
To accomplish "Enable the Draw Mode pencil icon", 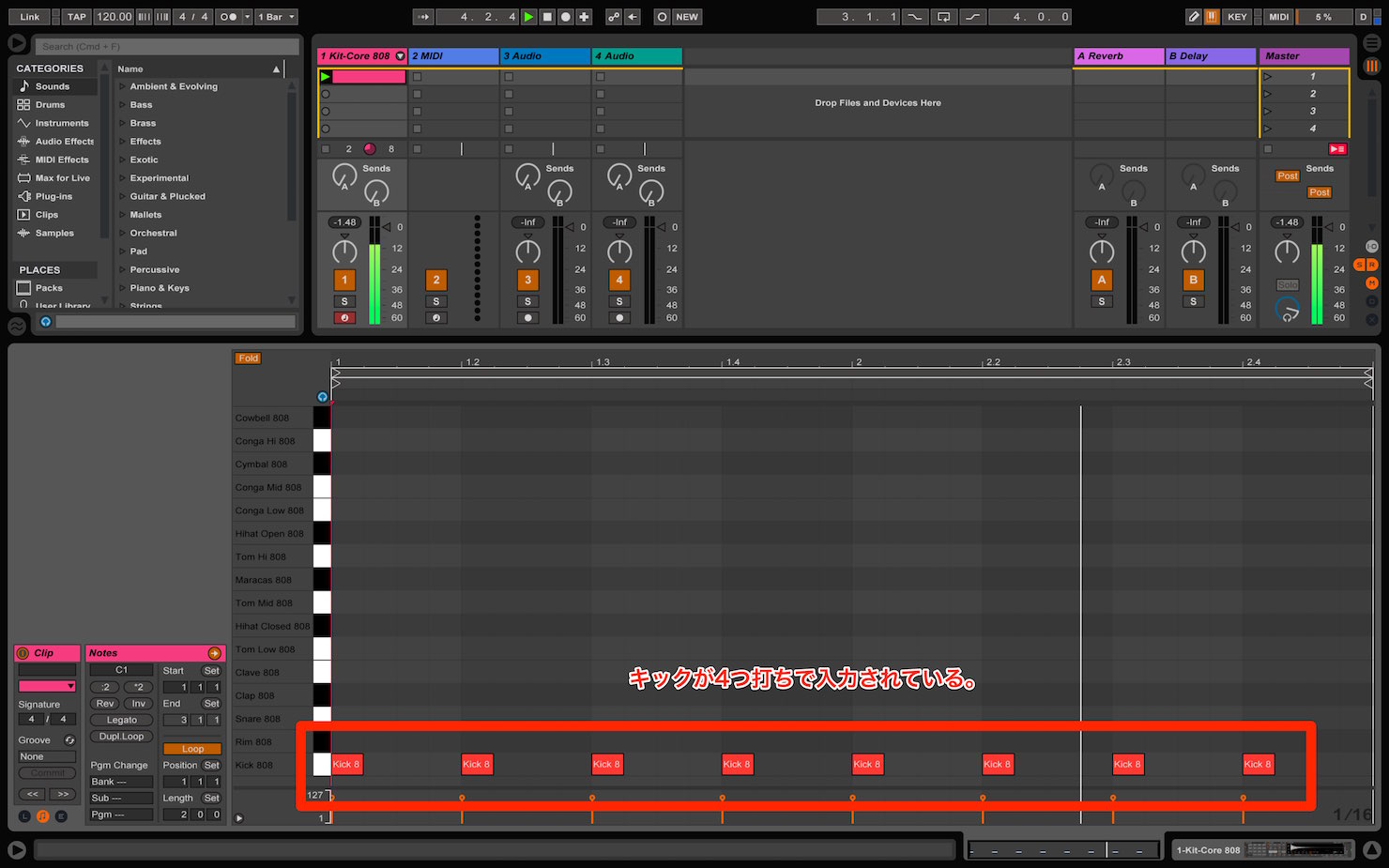I will tap(1193, 17).
